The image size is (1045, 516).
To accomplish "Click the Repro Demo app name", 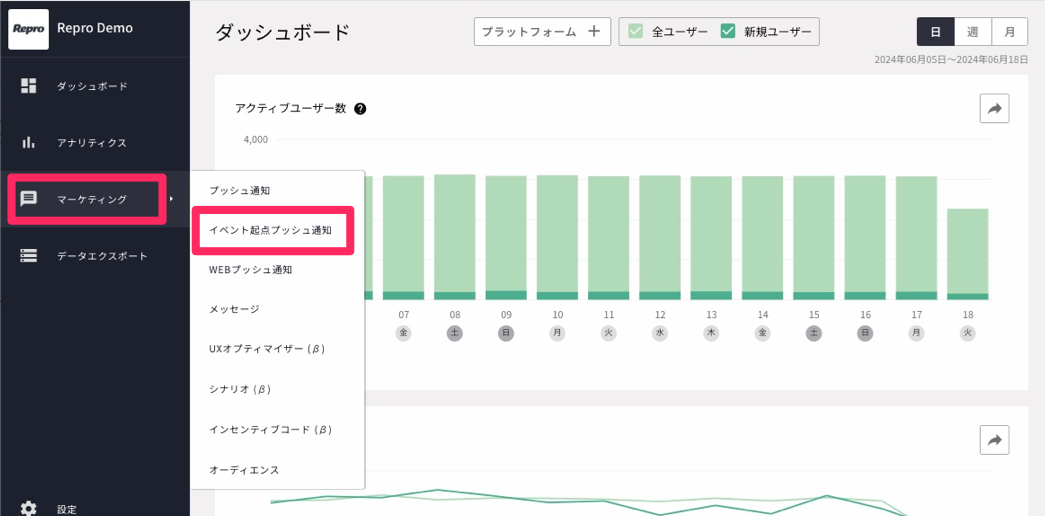I will (x=95, y=28).
